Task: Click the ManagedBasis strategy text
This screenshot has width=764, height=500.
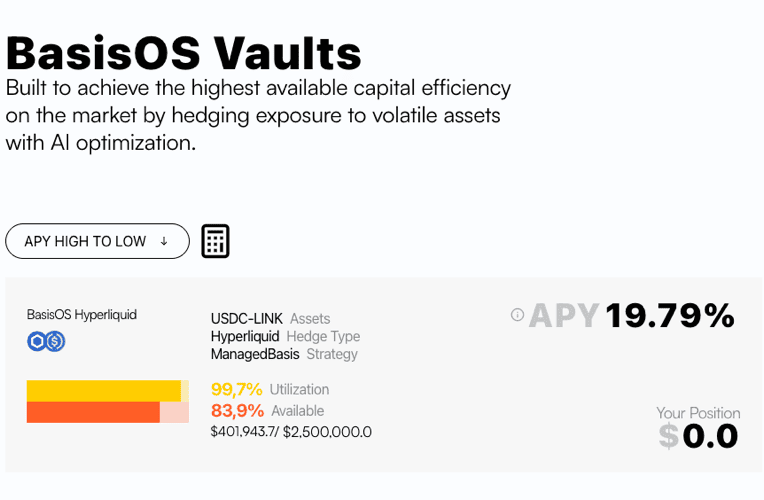Action: [255, 354]
